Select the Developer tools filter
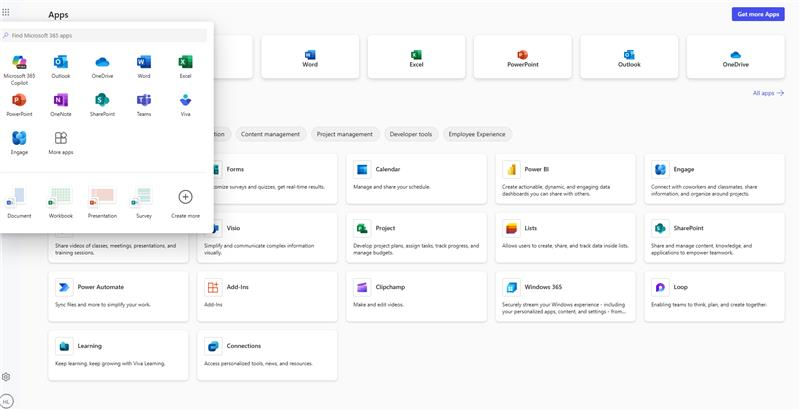Viewport: 800px width, 410px height. pos(411,134)
